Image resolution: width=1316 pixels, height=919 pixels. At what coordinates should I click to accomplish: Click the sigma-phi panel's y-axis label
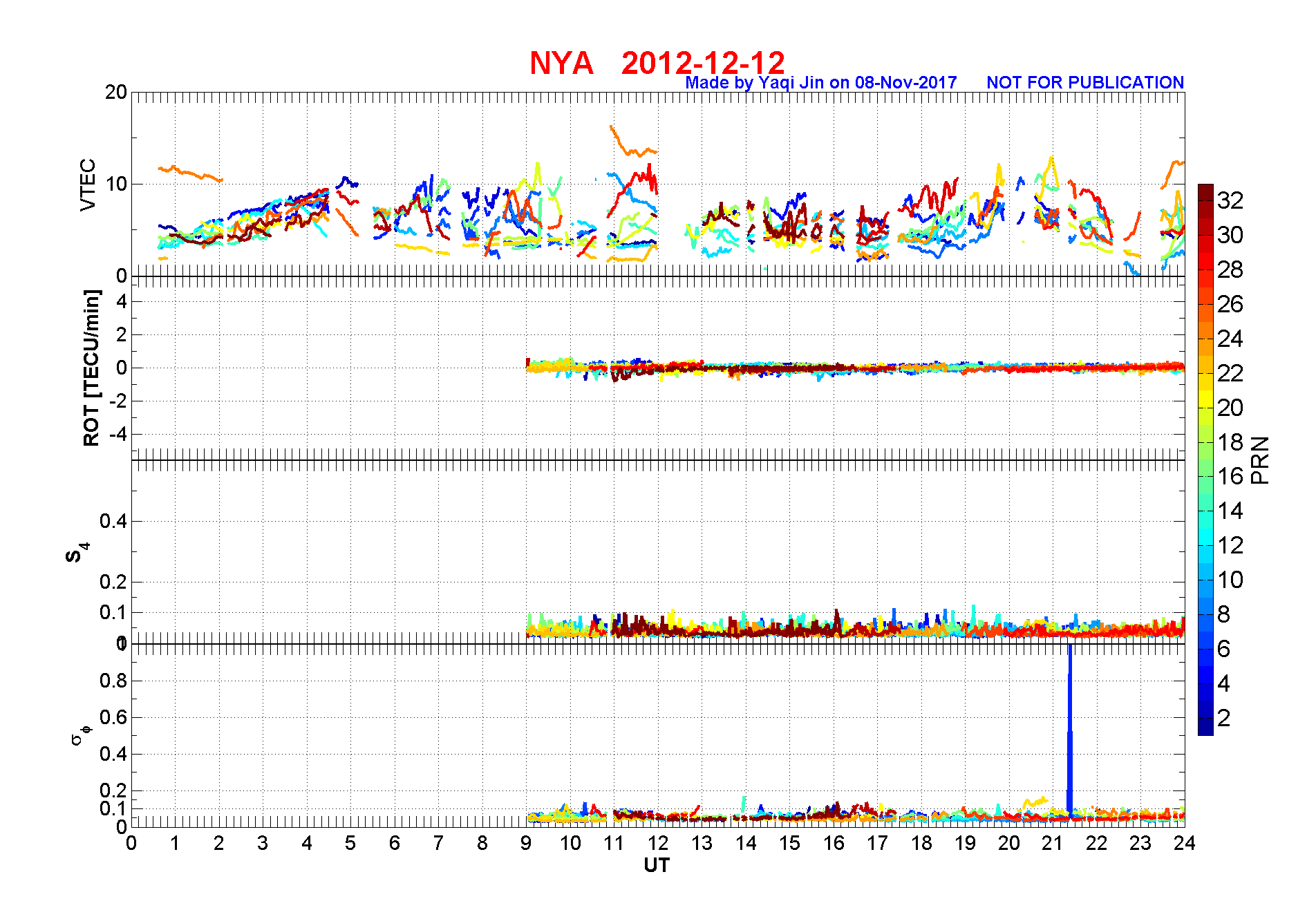81,735
